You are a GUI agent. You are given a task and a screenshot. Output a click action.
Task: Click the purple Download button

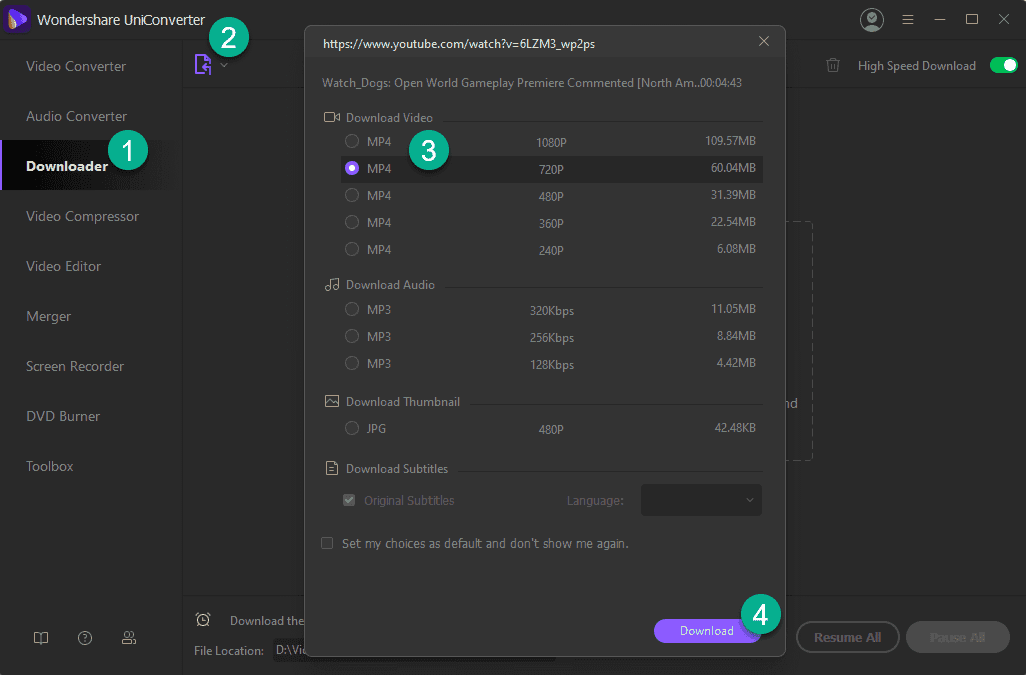click(707, 631)
